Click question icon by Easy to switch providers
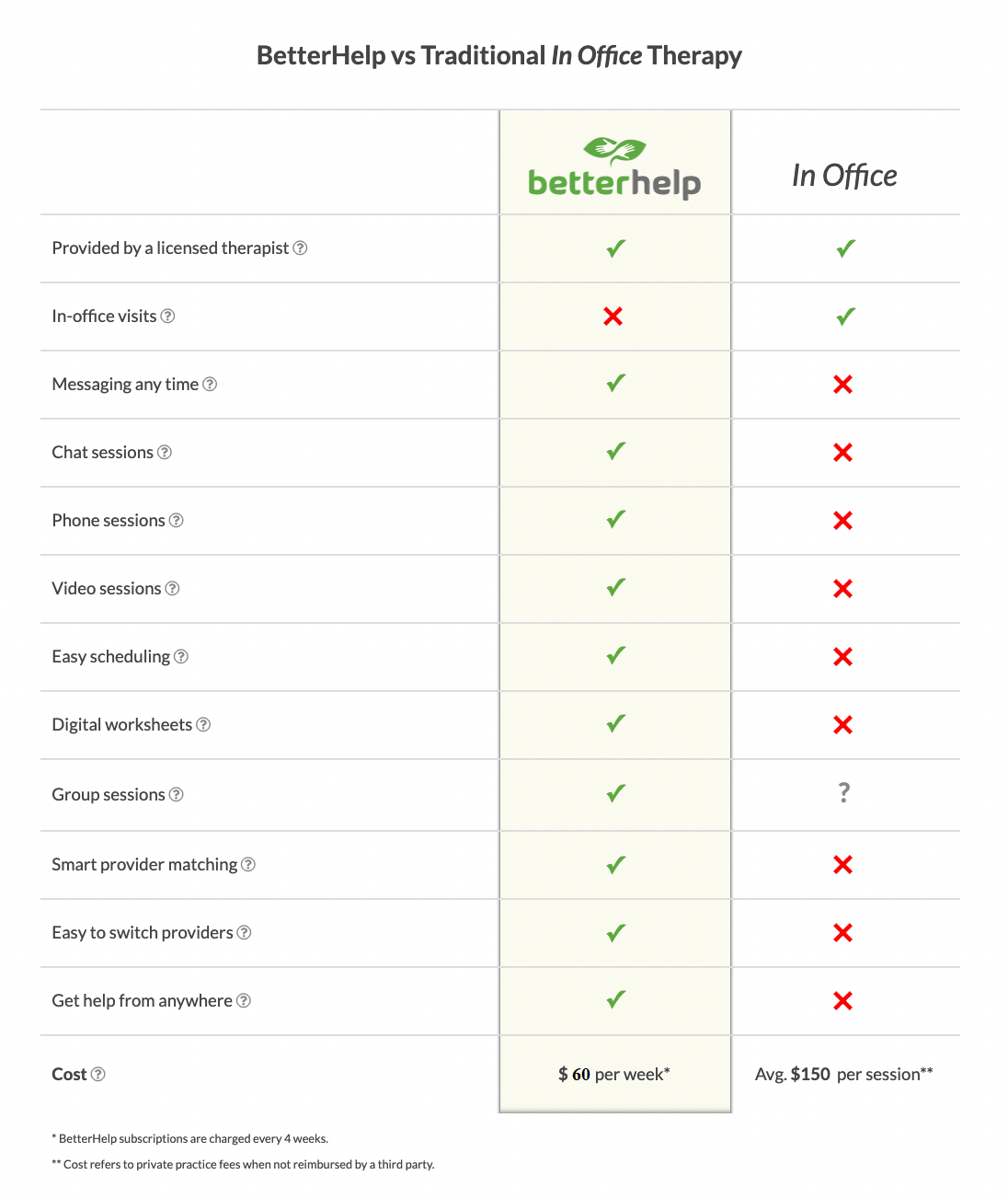1008x1198 pixels. click(x=244, y=933)
